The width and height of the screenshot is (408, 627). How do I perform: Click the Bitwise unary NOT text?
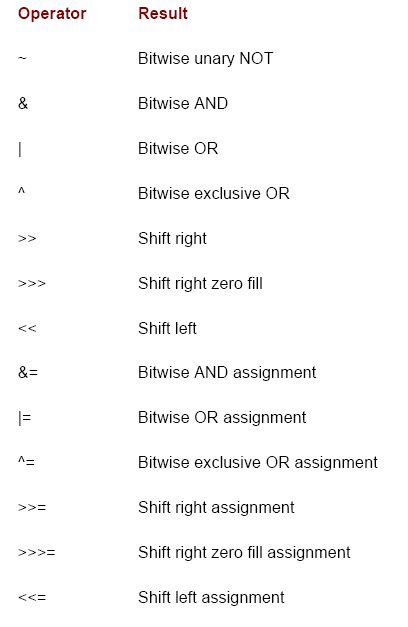tap(205, 59)
